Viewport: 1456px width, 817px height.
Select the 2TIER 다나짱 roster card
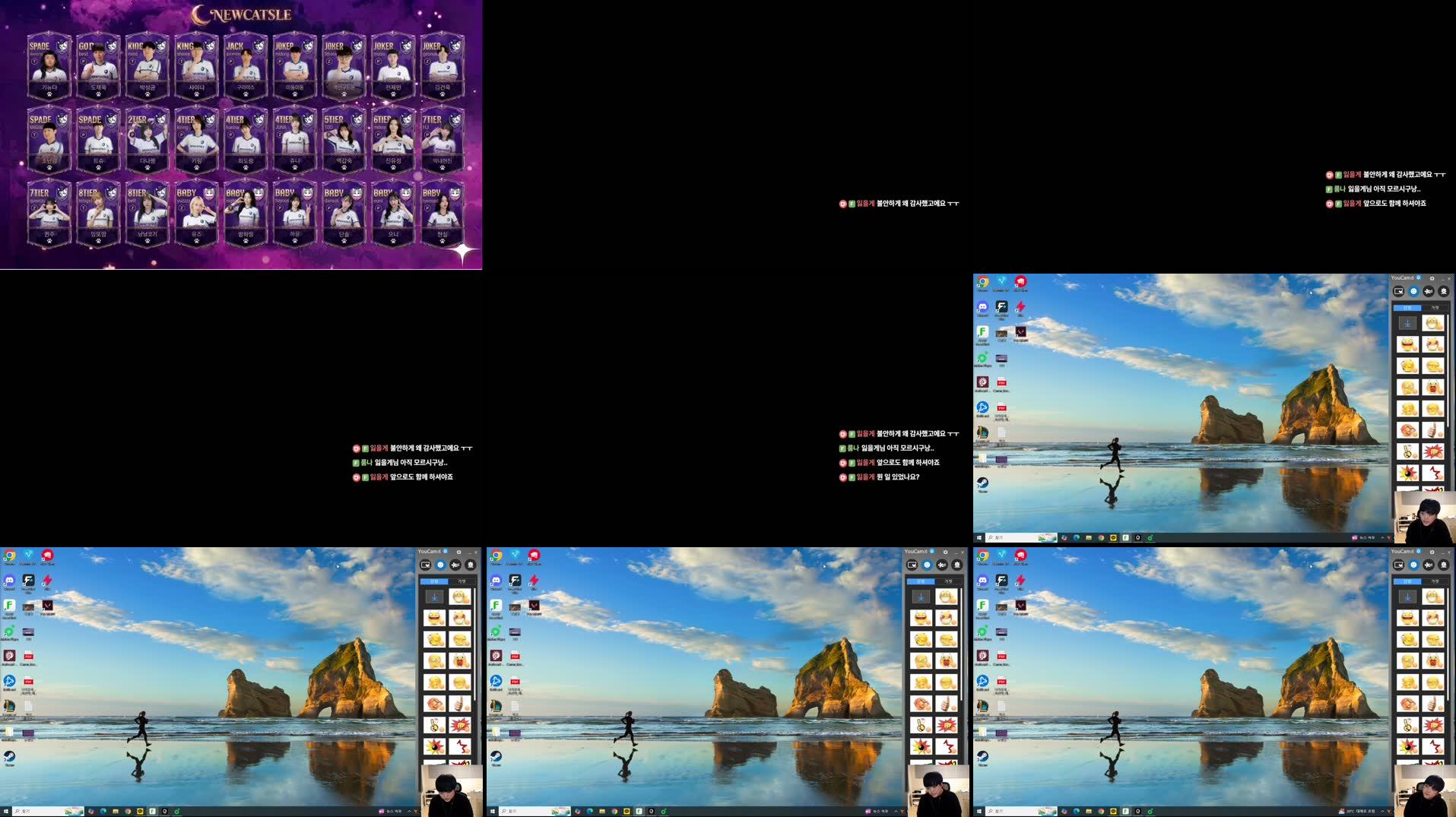click(148, 139)
